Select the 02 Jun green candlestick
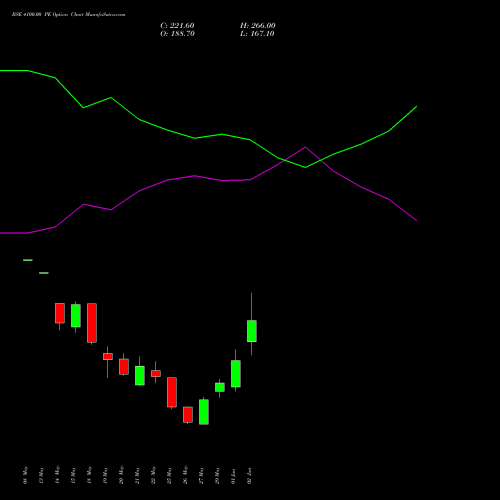The image size is (500, 500). tap(252, 331)
